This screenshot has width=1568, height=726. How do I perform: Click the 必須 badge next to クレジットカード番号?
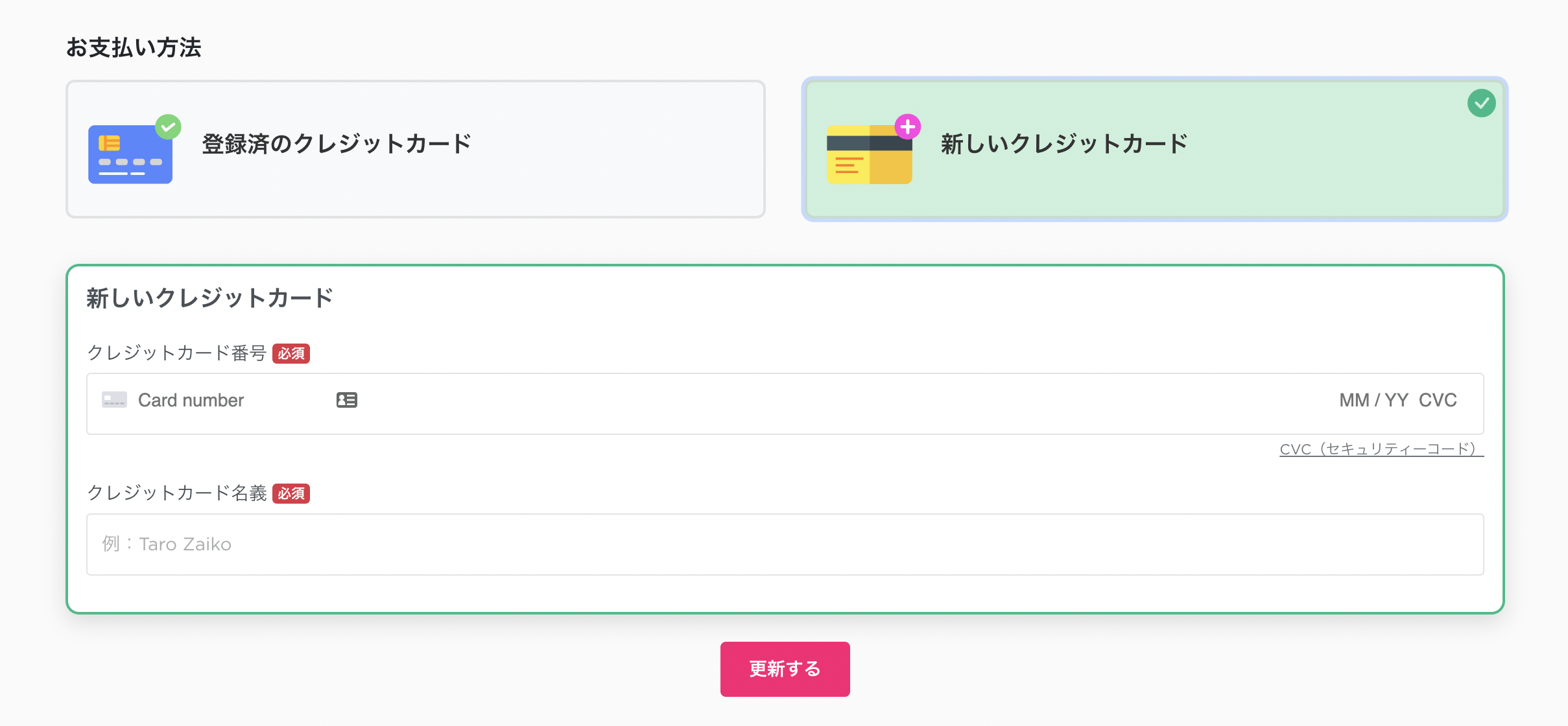click(291, 353)
